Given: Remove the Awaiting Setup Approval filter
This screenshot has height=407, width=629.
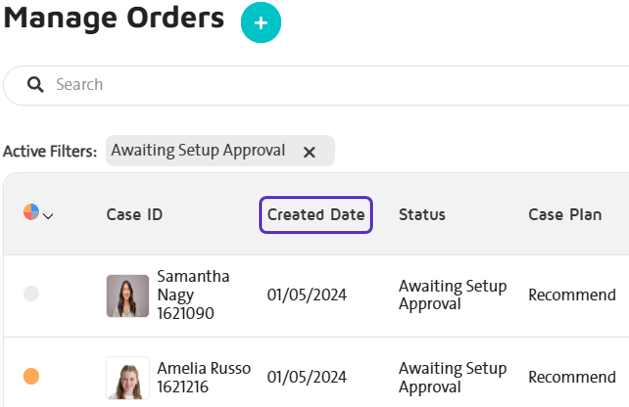Looking at the screenshot, I should [x=309, y=152].
